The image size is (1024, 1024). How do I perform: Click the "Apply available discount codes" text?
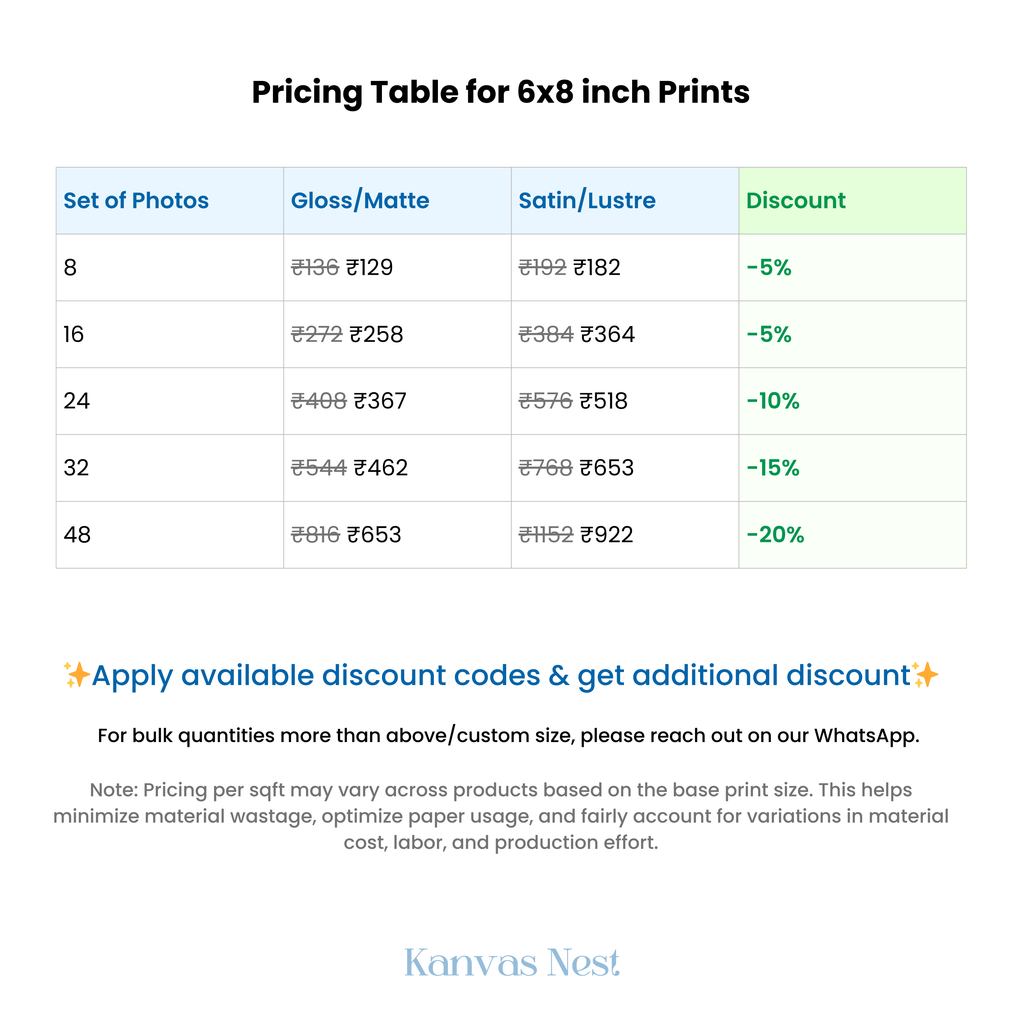tap(500, 675)
